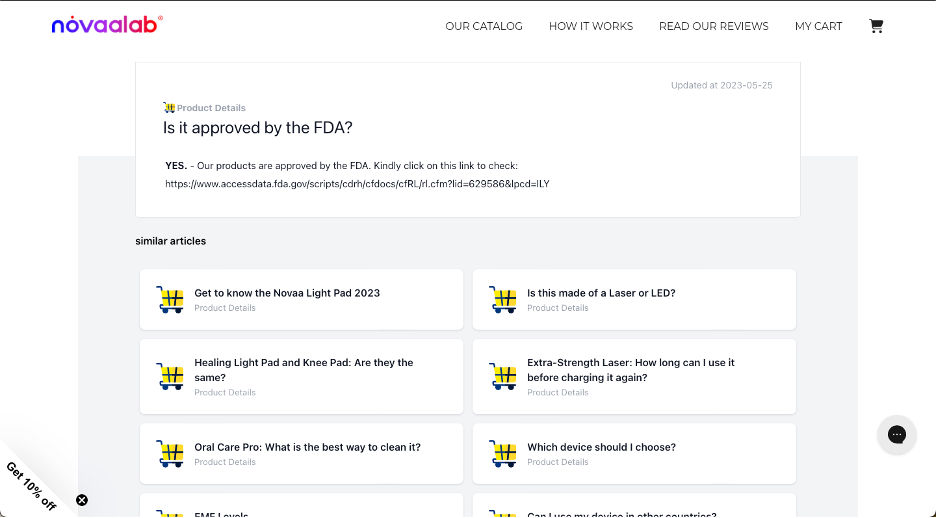Go to HOW IT WORKS page
The width and height of the screenshot is (936, 518).
coord(591,26)
